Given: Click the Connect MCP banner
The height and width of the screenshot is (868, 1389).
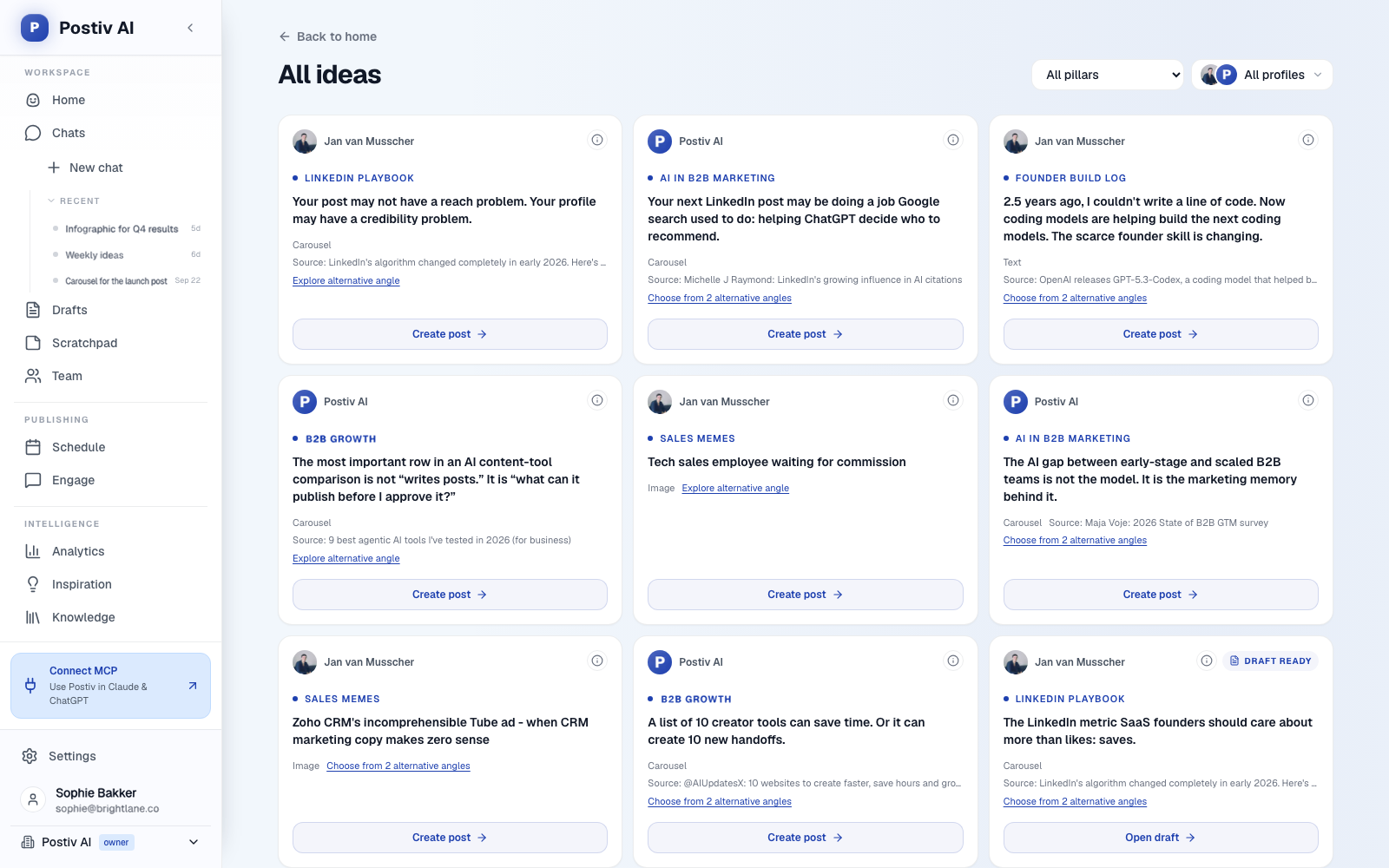Looking at the screenshot, I should (x=110, y=686).
